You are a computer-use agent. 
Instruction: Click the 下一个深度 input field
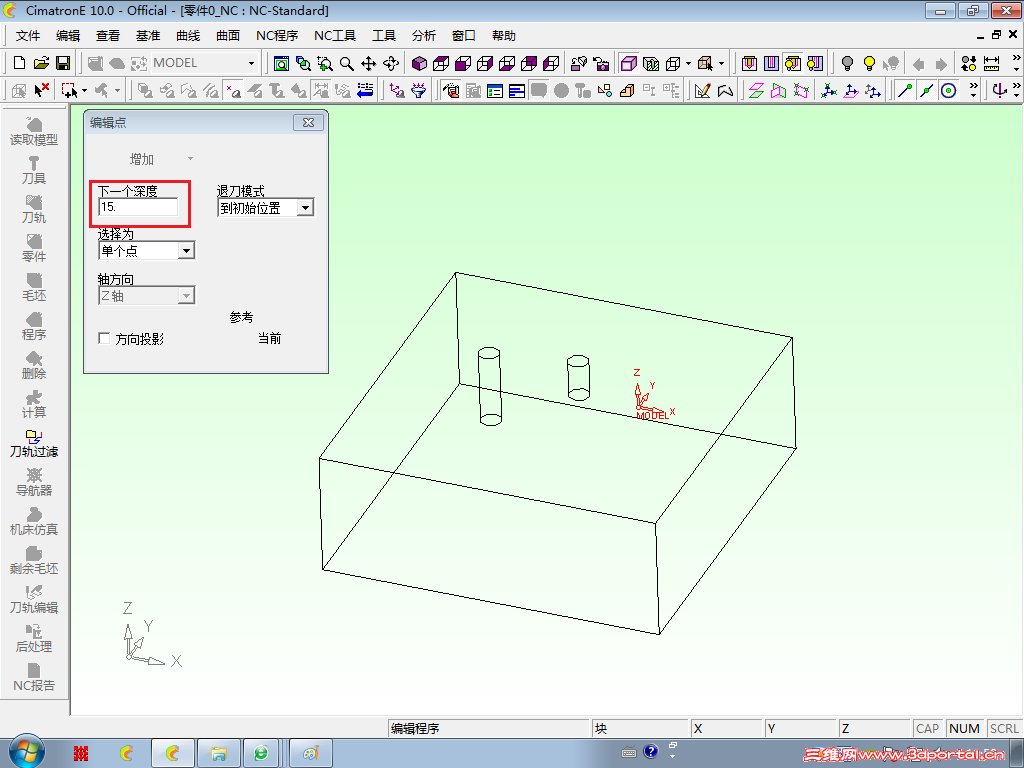pos(138,207)
